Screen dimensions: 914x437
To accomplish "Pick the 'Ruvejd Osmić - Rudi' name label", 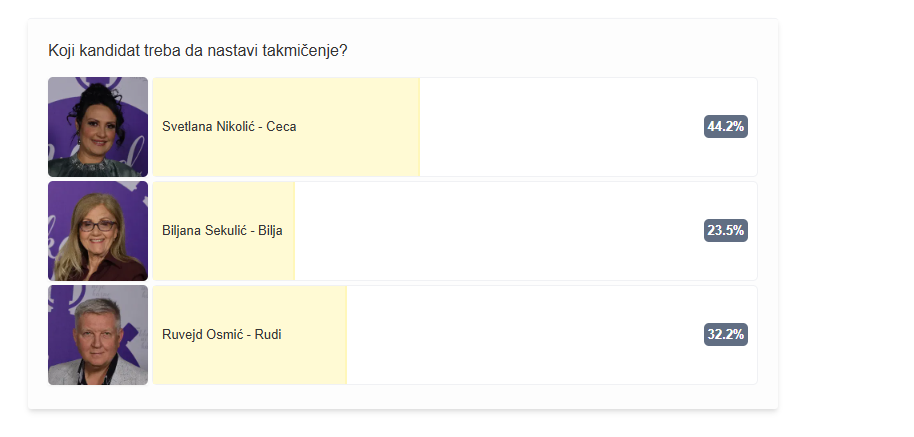I will pyautogui.click(x=222, y=335).
